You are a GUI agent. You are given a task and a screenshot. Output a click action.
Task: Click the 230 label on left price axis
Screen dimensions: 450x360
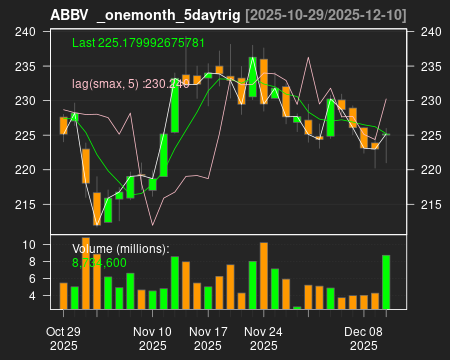25,101
